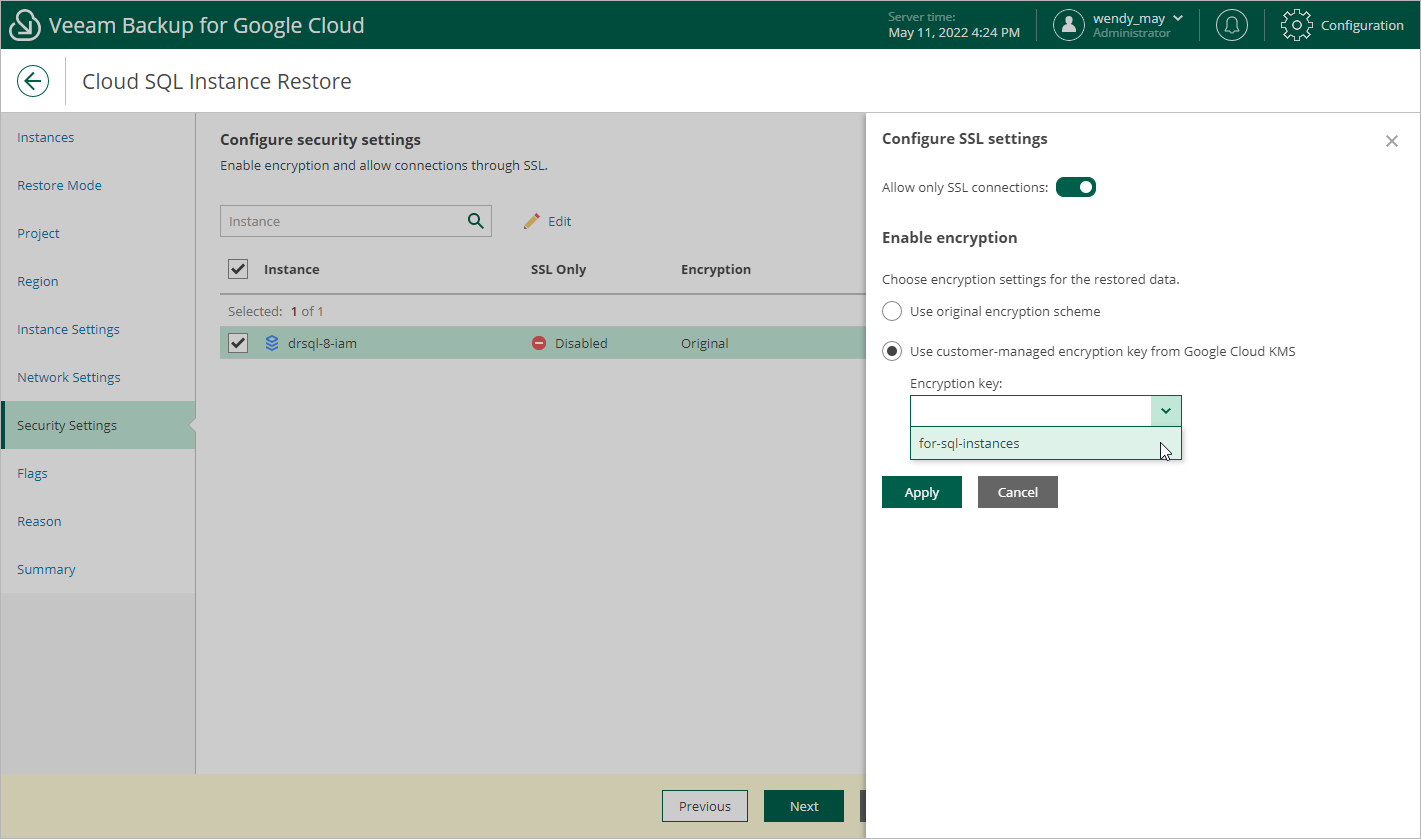1421x839 pixels.
Task: Toggle the select-all Instance header checkbox
Action: (x=238, y=269)
